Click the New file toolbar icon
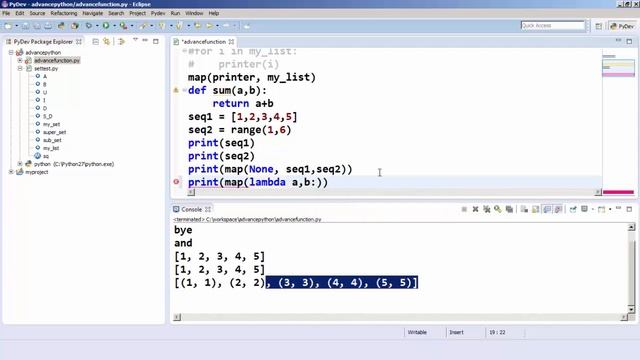 (8, 26)
